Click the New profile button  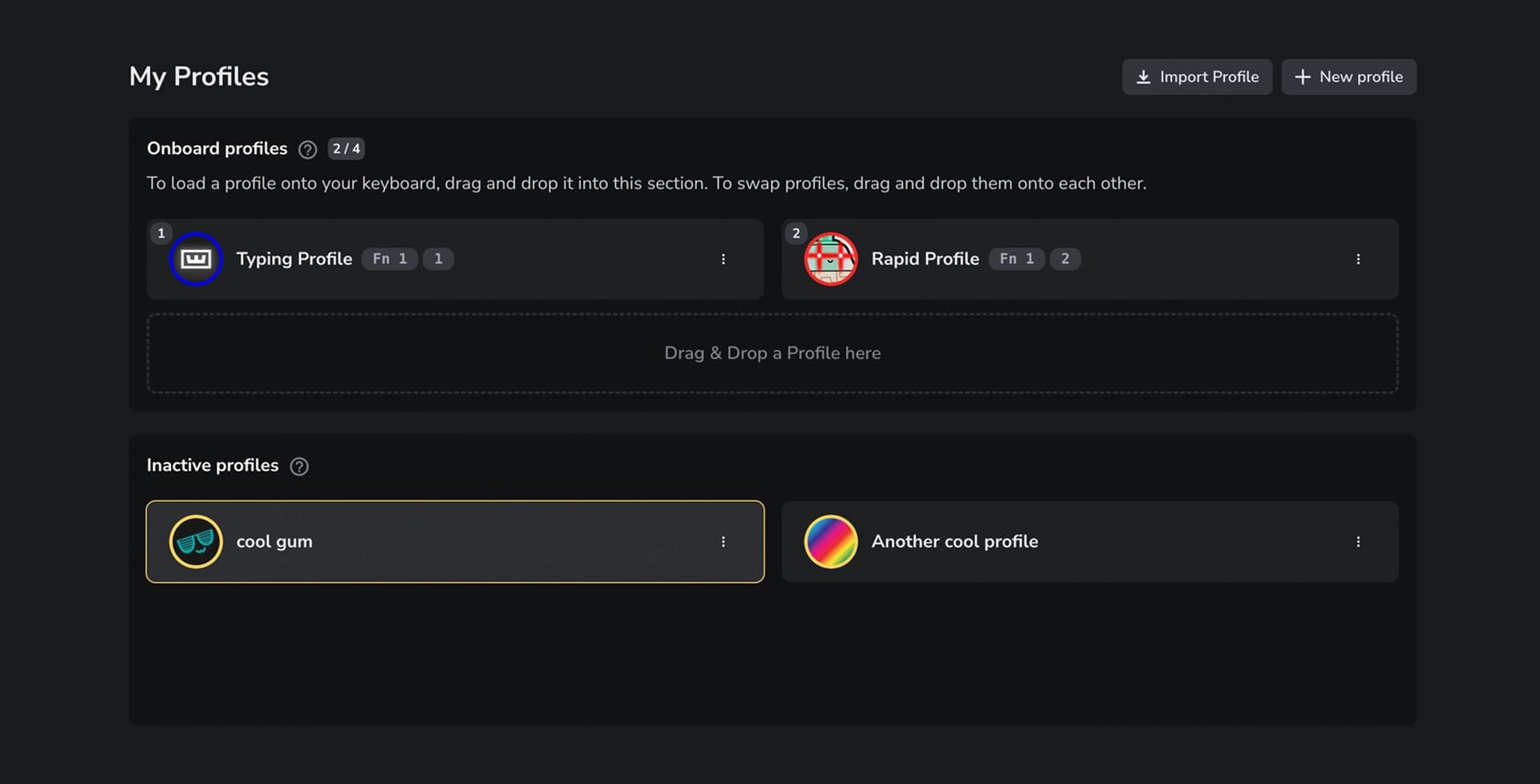pos(1348,77)
